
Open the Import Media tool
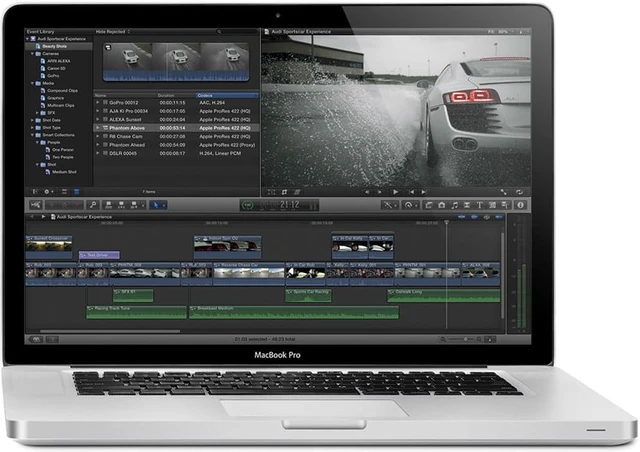[x=36, y=205]
